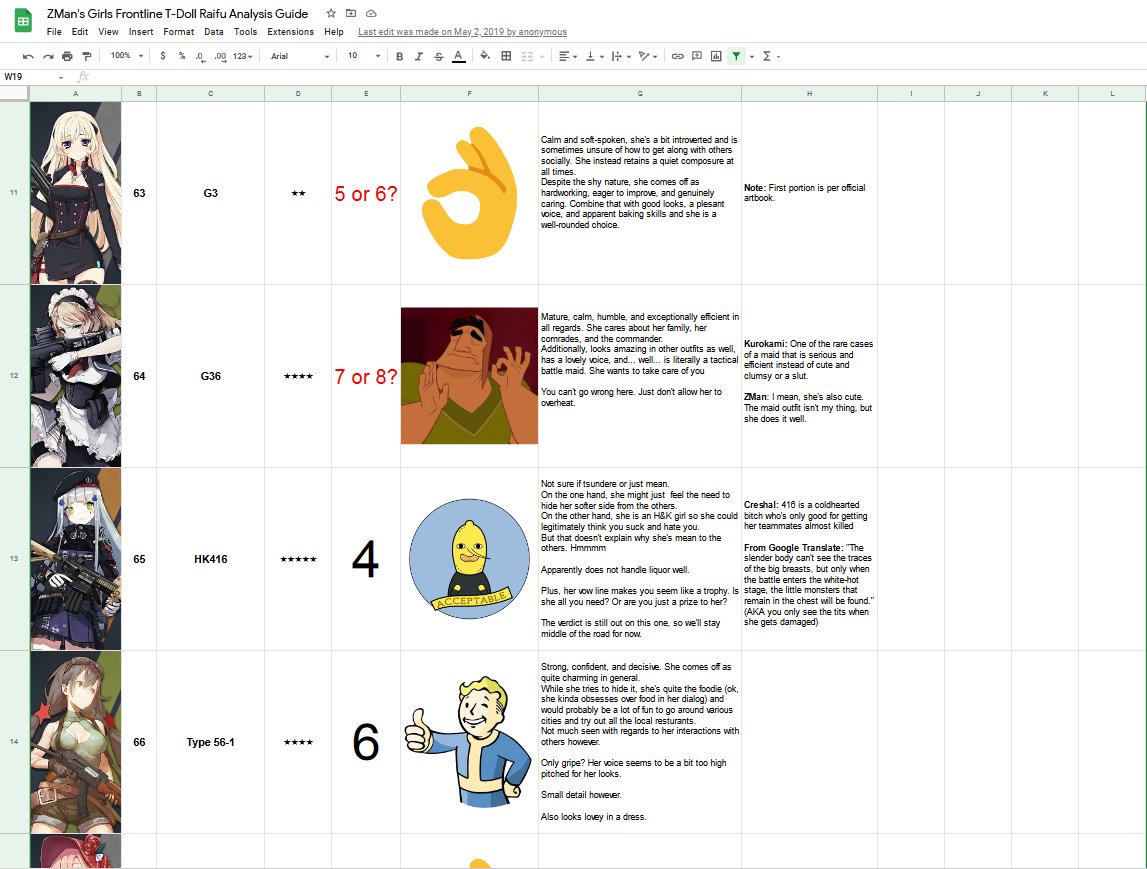This screenshot has width=1147, height=869.
Task: Open the File menu
Action: [54, 32]
